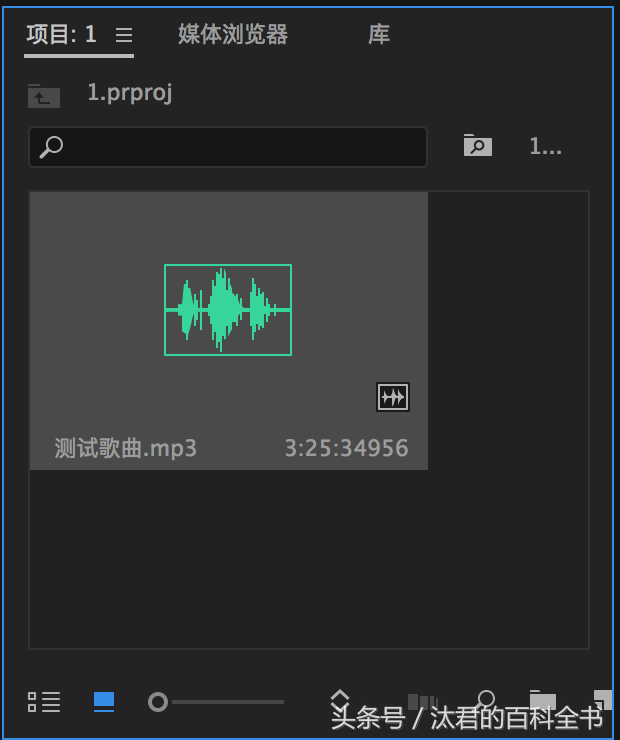
Task: Create a new bin with folder icon
Action: [543, 701]
